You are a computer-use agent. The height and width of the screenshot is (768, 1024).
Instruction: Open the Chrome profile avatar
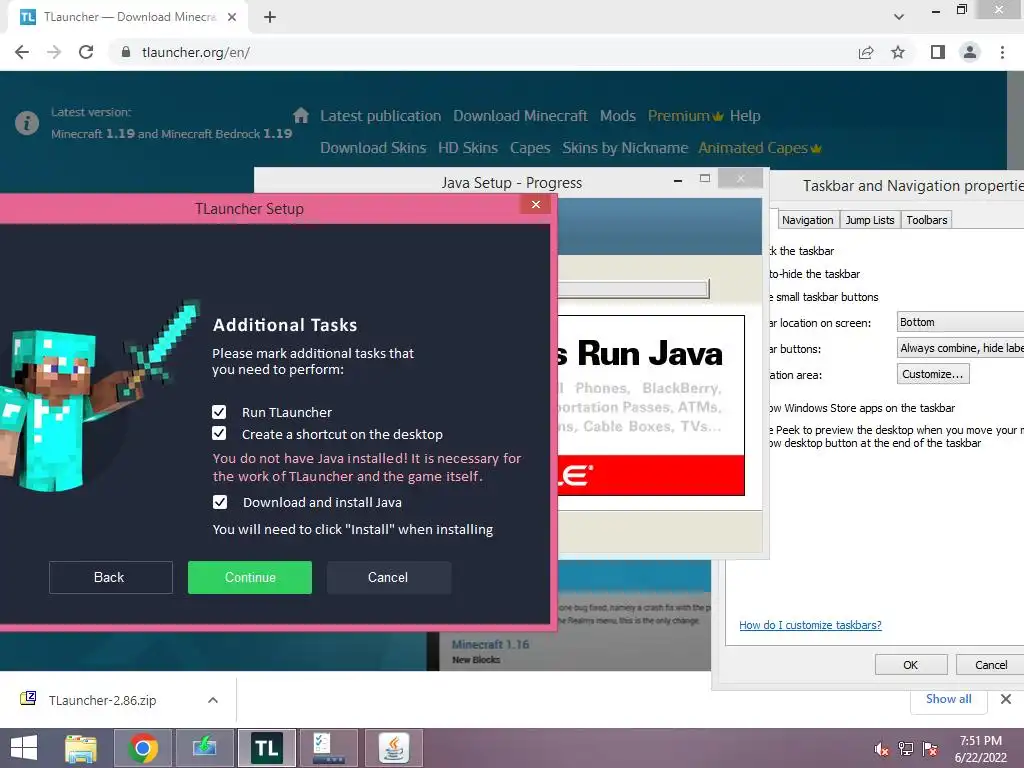pos(970,52)
